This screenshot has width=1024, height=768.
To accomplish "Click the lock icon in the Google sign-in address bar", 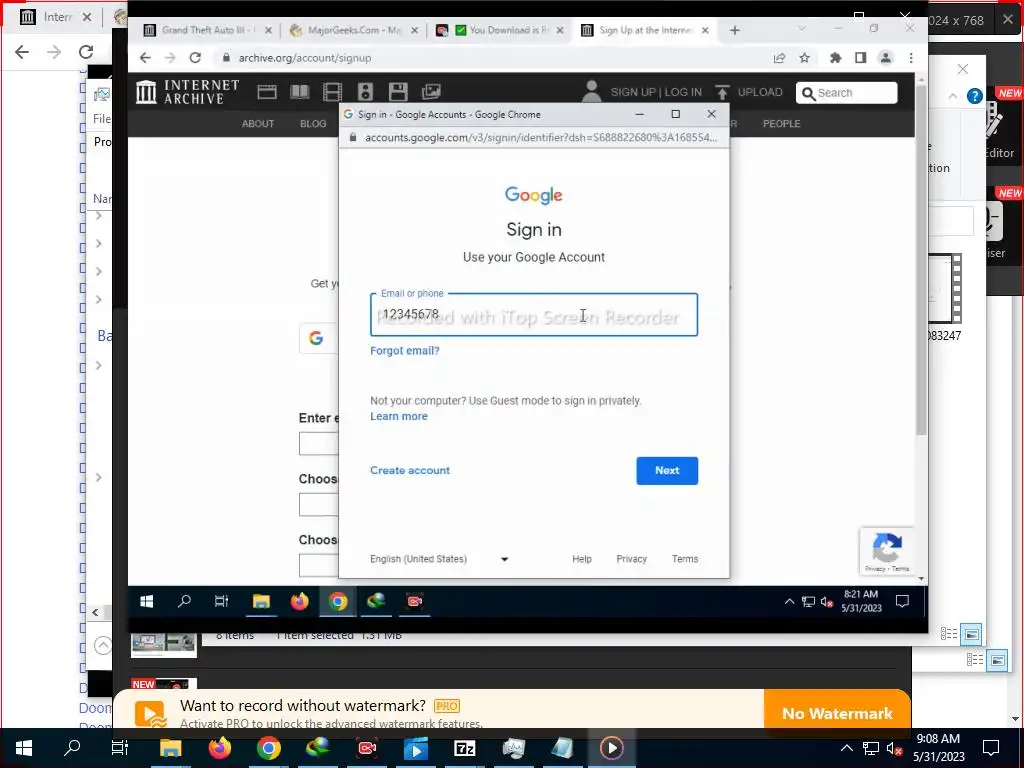I will pyautogui.click(x=353, y=138).
